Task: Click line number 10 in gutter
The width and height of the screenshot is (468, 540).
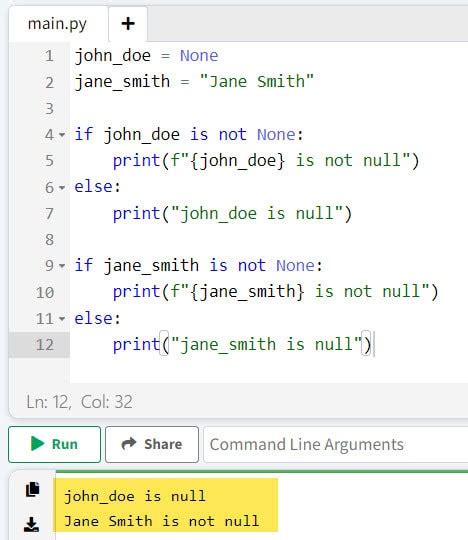Action: click(x=45, y=292)
